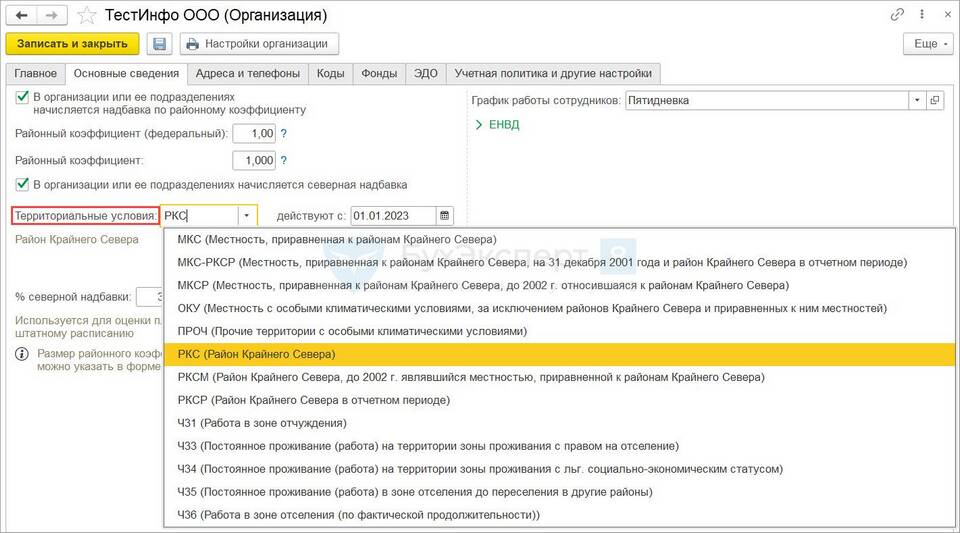Open Настройки организации print settings
This screenshot has width=960, height=533.
(x=258, y=44)
